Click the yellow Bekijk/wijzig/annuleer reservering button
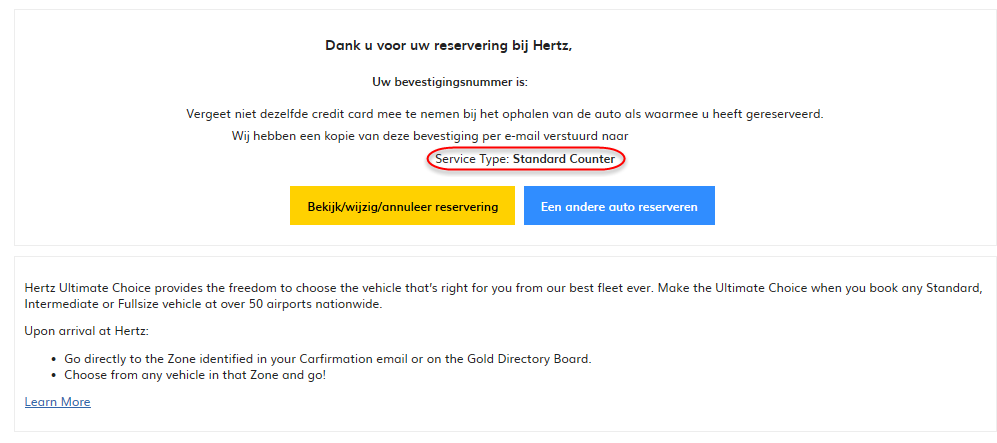The image size is (997, 443). pyautogui.click(x=402, y=206)
